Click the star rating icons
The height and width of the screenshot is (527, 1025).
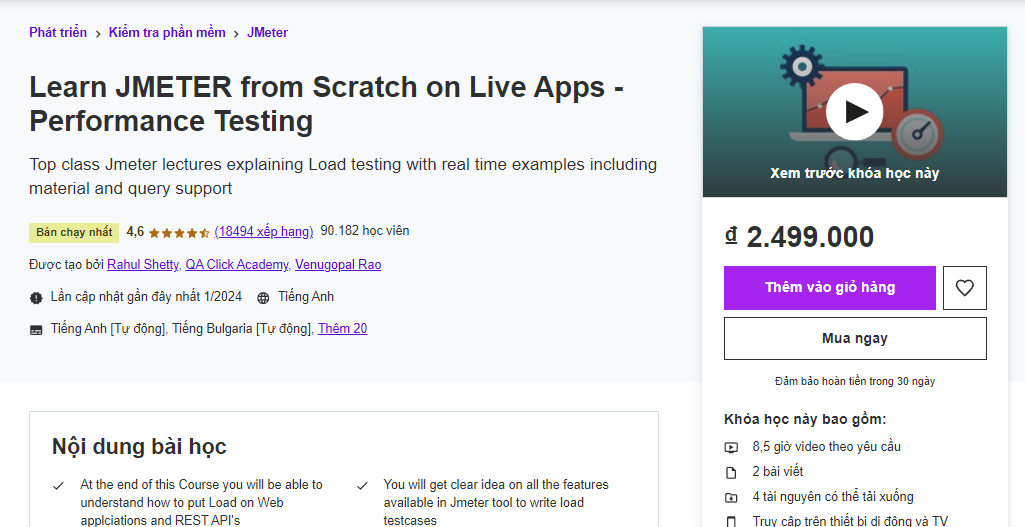click(179, 232)
